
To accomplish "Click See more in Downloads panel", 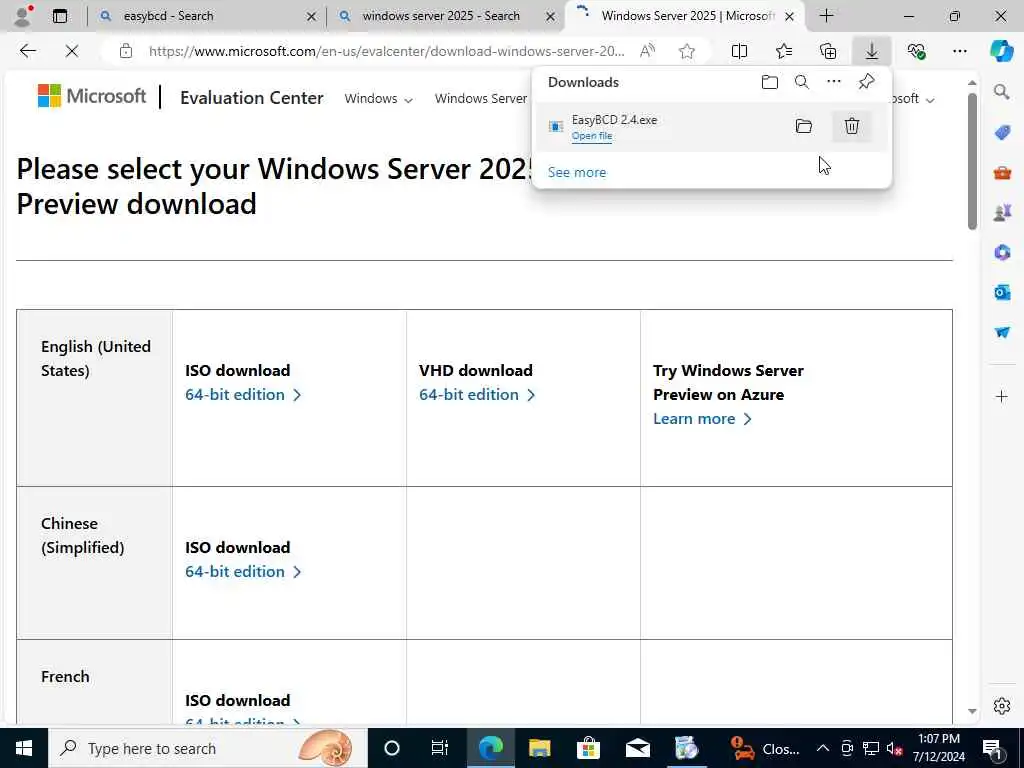I will pyautogui.click(x=577, y=172).
